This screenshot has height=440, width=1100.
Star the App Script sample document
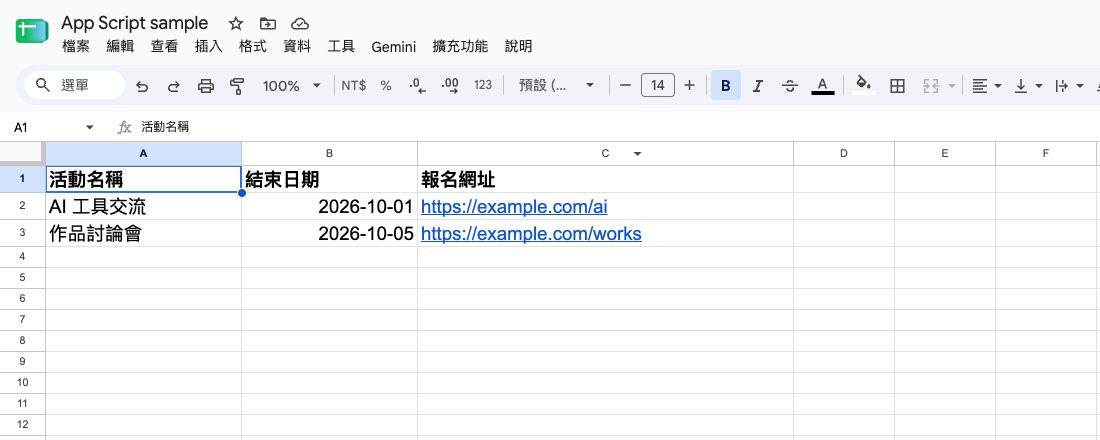pos(236,24)
